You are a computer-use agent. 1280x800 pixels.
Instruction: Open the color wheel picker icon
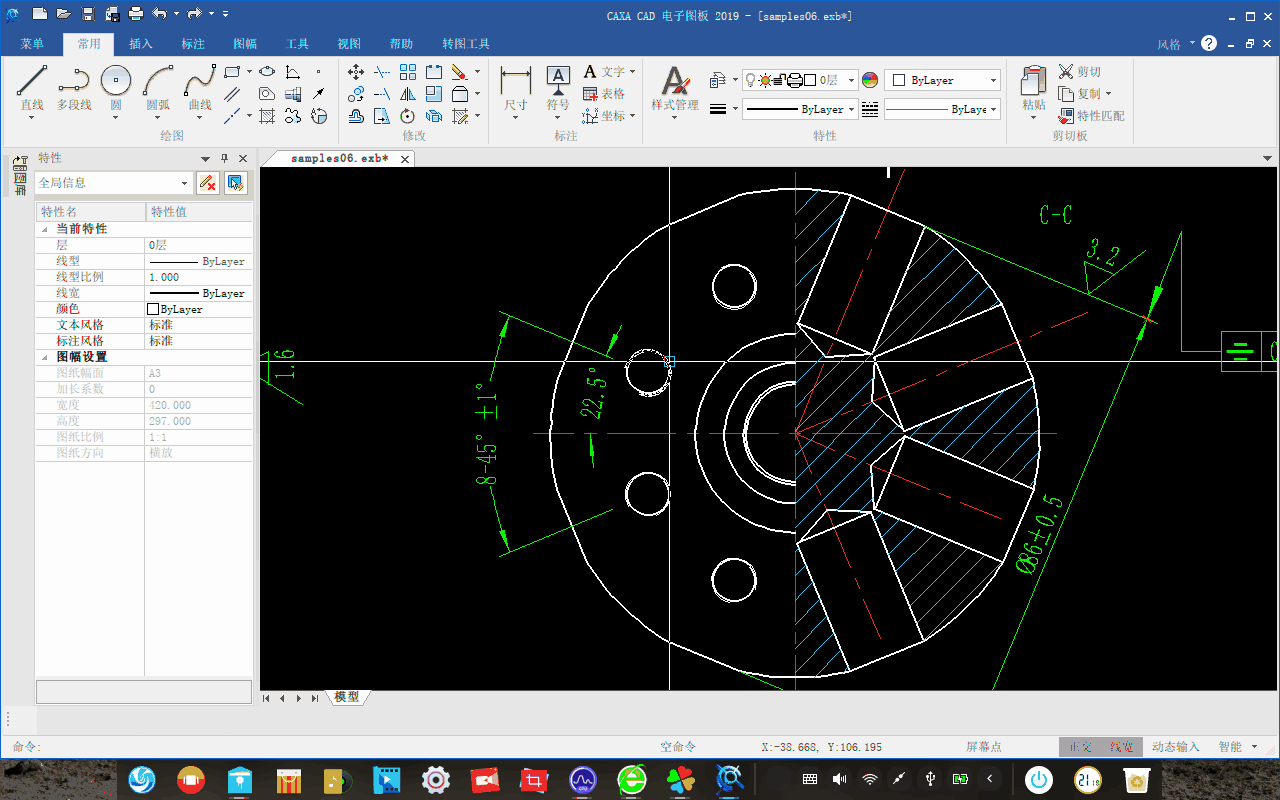[x=870, y=80]
